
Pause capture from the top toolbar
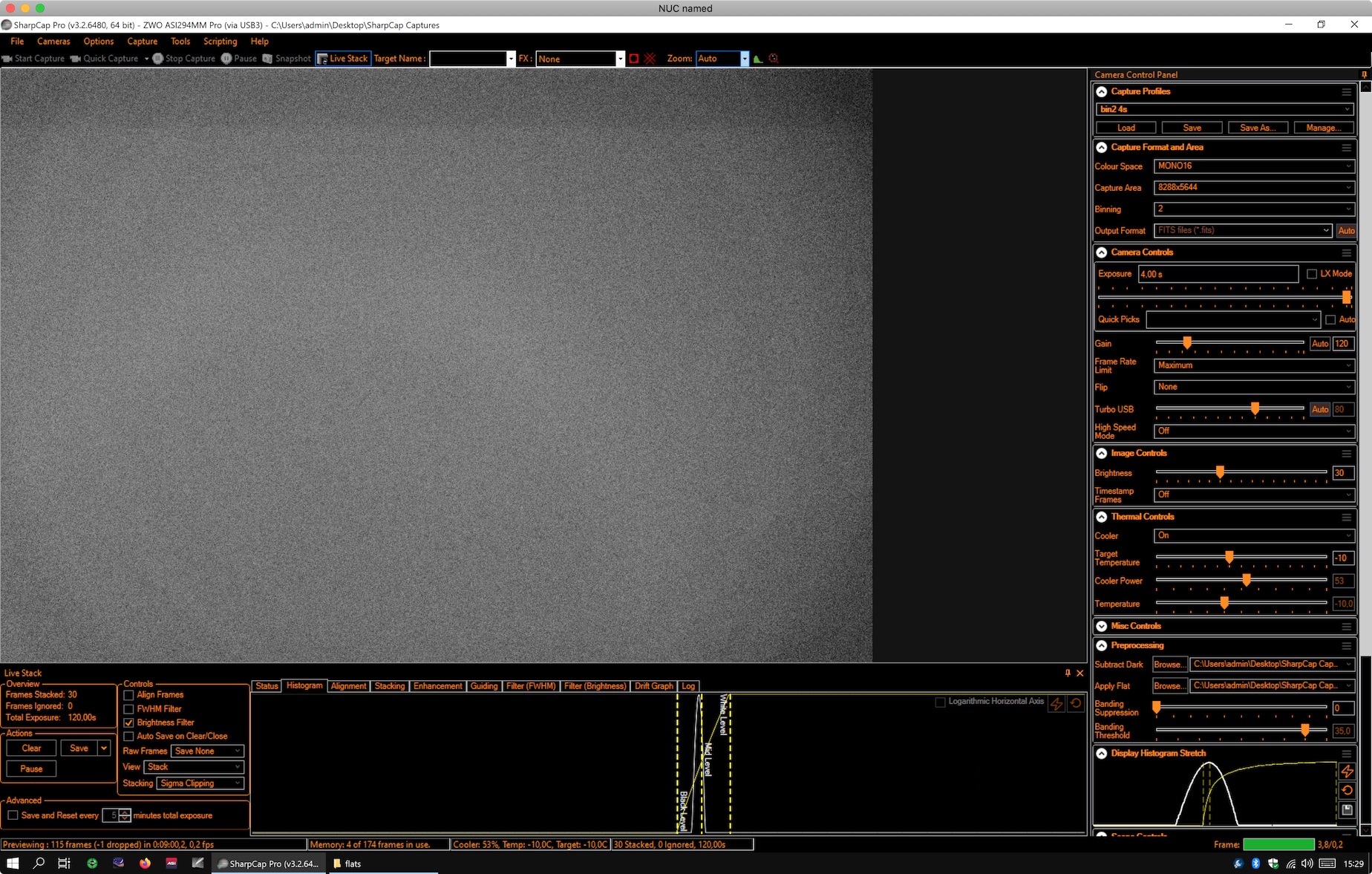click(x=239, y=59)
